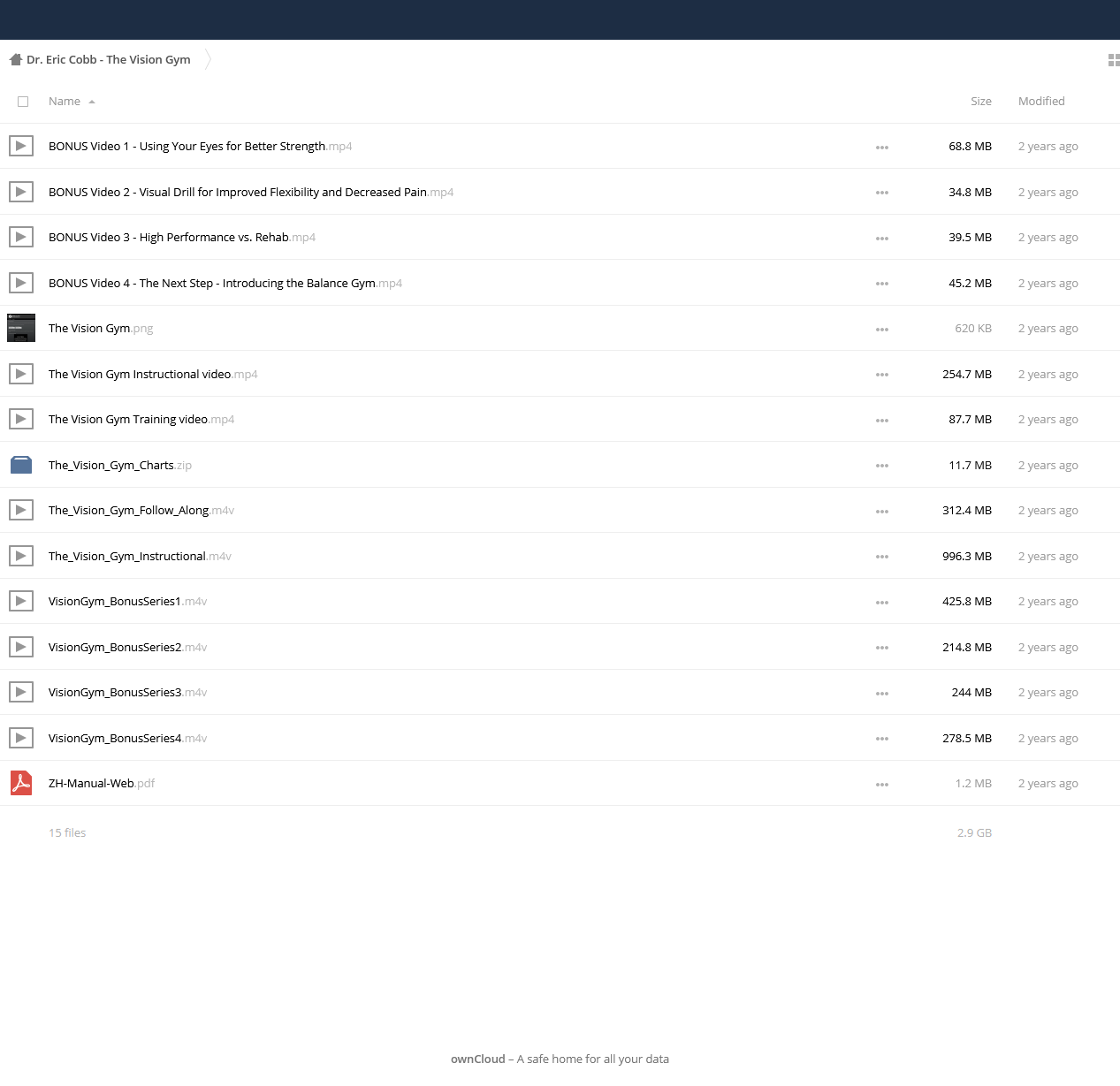1120x1086 pixels.
Task: Click the video icon for Vision Gym Training video
Action: pos(21,419)
